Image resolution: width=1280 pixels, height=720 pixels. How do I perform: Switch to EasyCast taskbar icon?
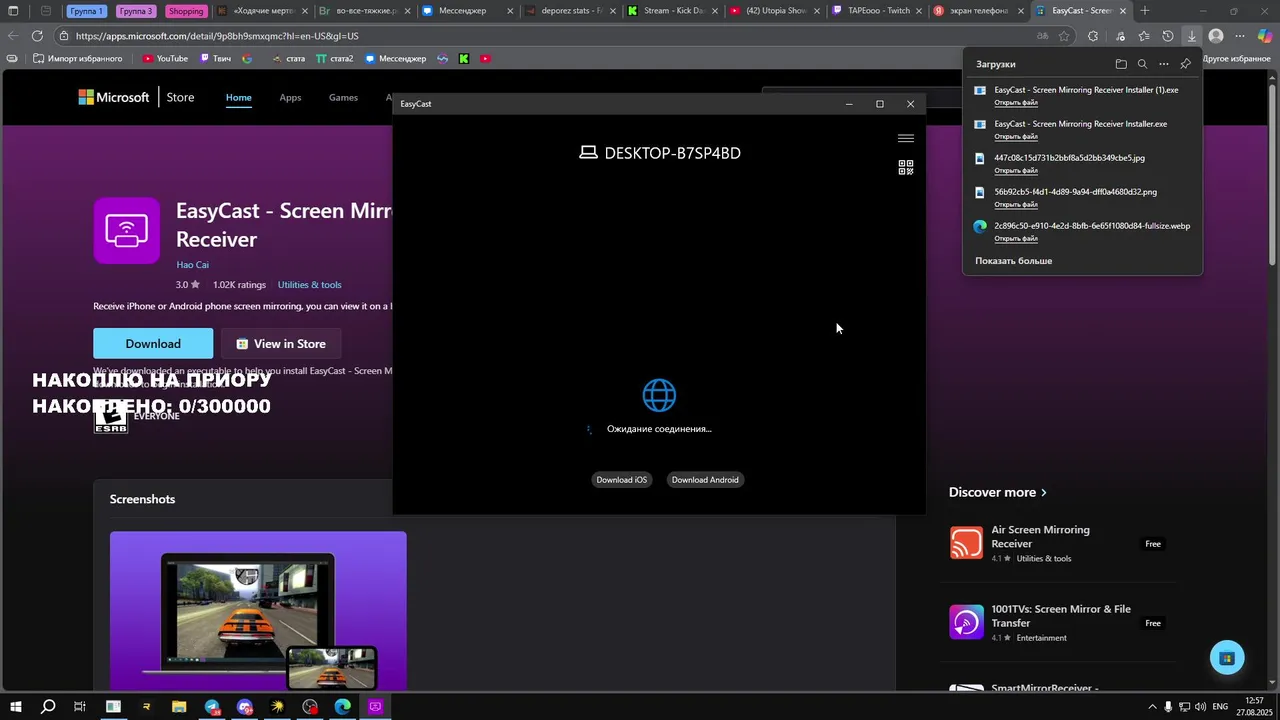tap(375, 707)
